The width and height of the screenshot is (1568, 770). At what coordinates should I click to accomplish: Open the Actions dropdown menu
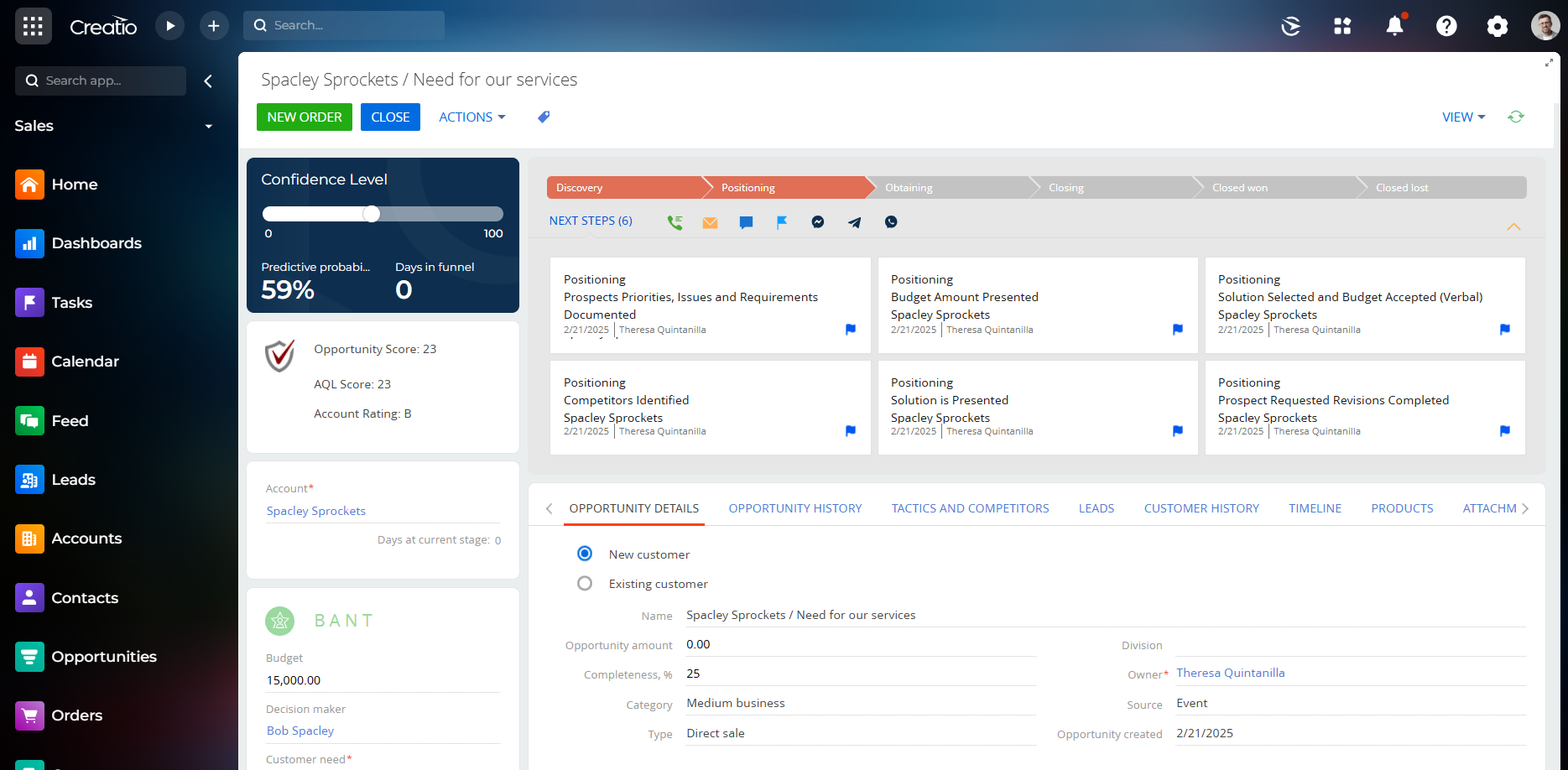pyautogui.click(x=472, y=117)
